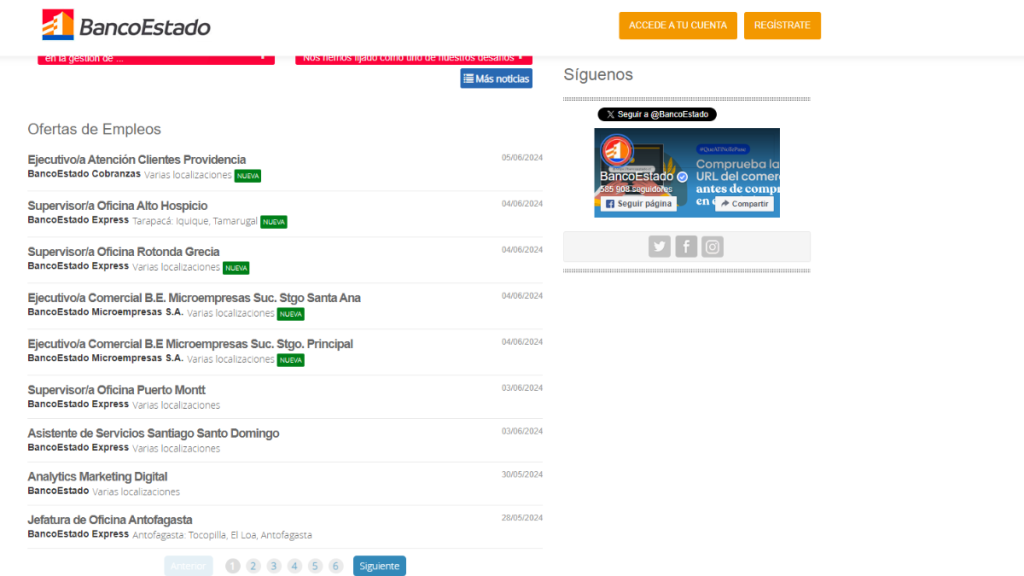
Task: Select page 3 of job listings
Action: click(274, 566)
